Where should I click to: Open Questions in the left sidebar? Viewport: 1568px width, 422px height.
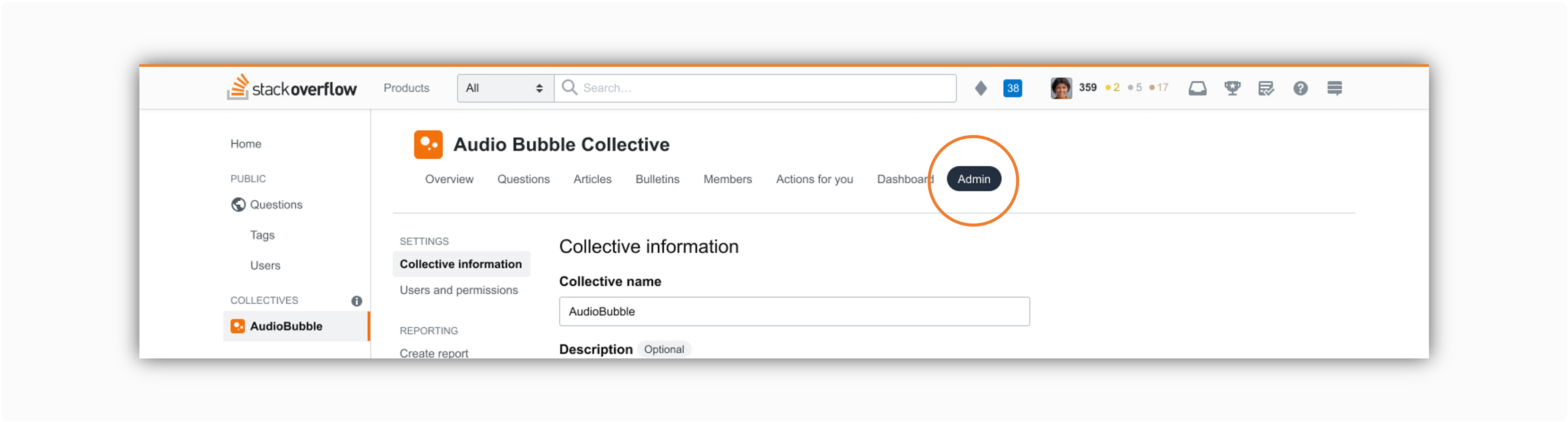(276, 205)
